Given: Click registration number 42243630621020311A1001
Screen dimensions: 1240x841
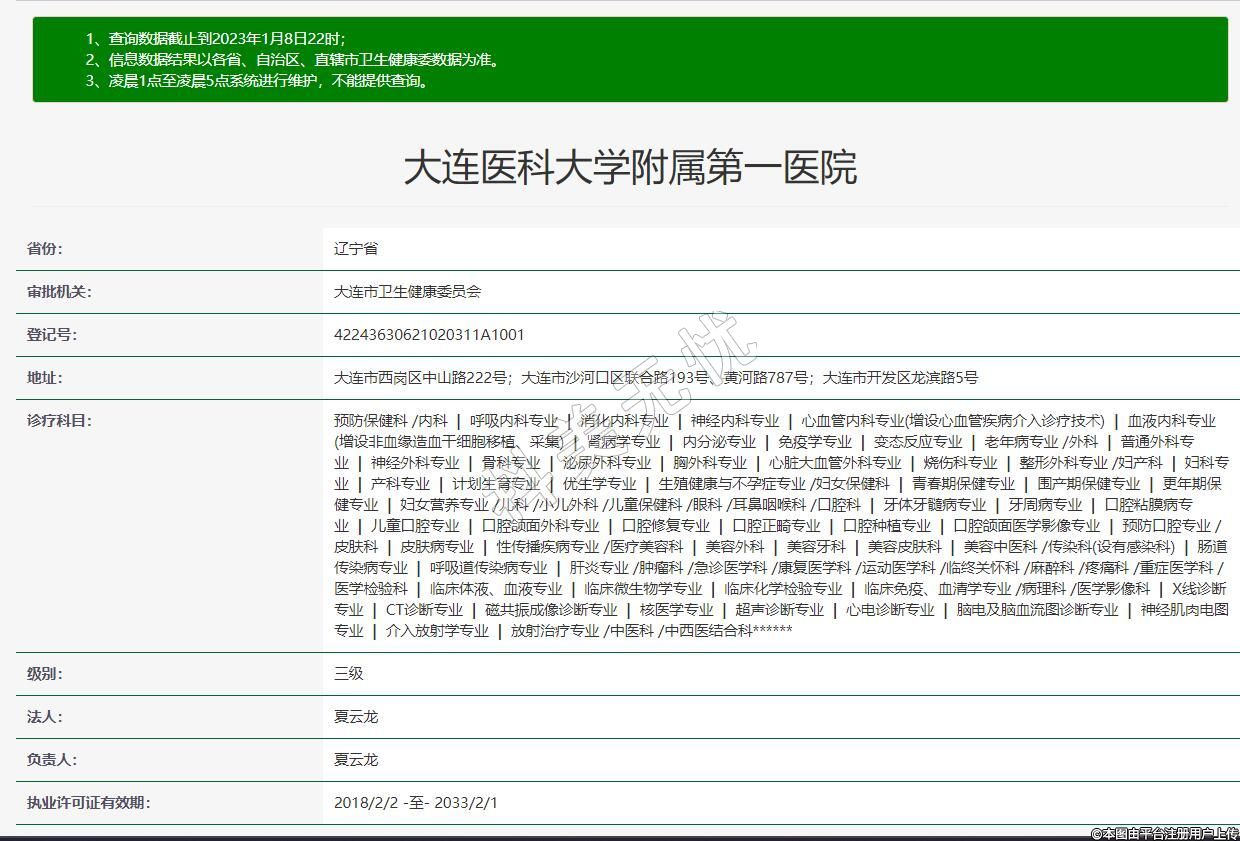Looking at the screenshot, I should point(429,335).
